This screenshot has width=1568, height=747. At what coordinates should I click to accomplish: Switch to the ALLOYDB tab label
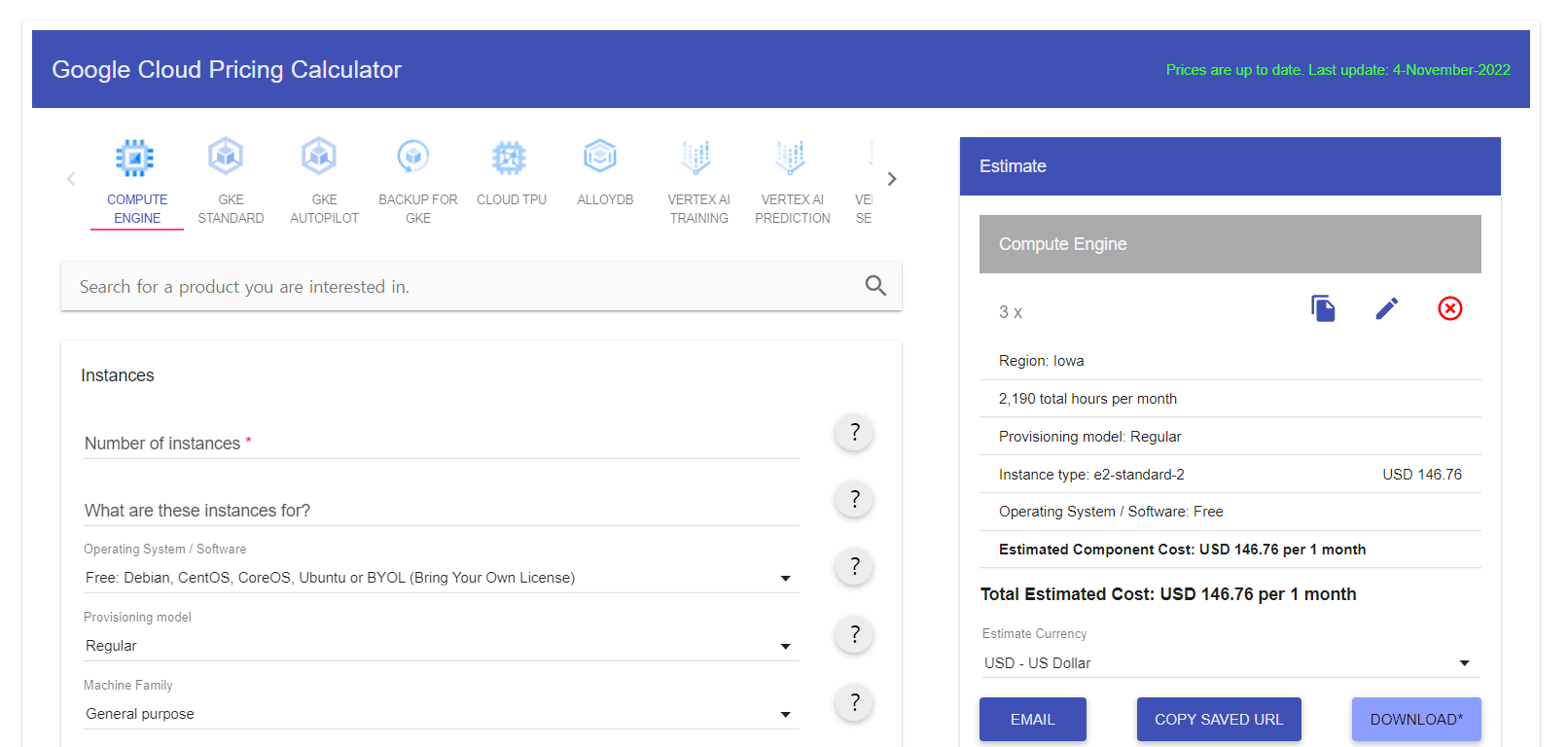[605, 199]
